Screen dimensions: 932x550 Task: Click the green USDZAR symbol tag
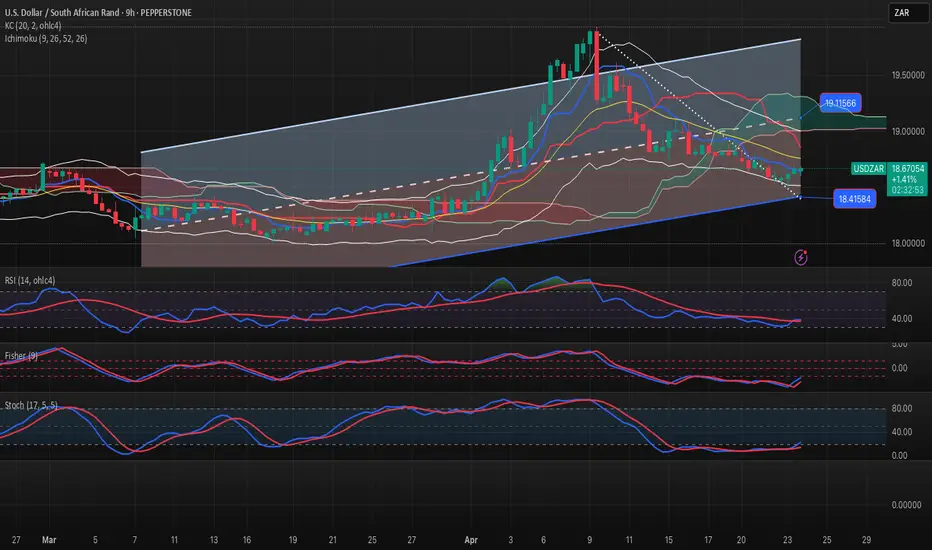(866, 170)
